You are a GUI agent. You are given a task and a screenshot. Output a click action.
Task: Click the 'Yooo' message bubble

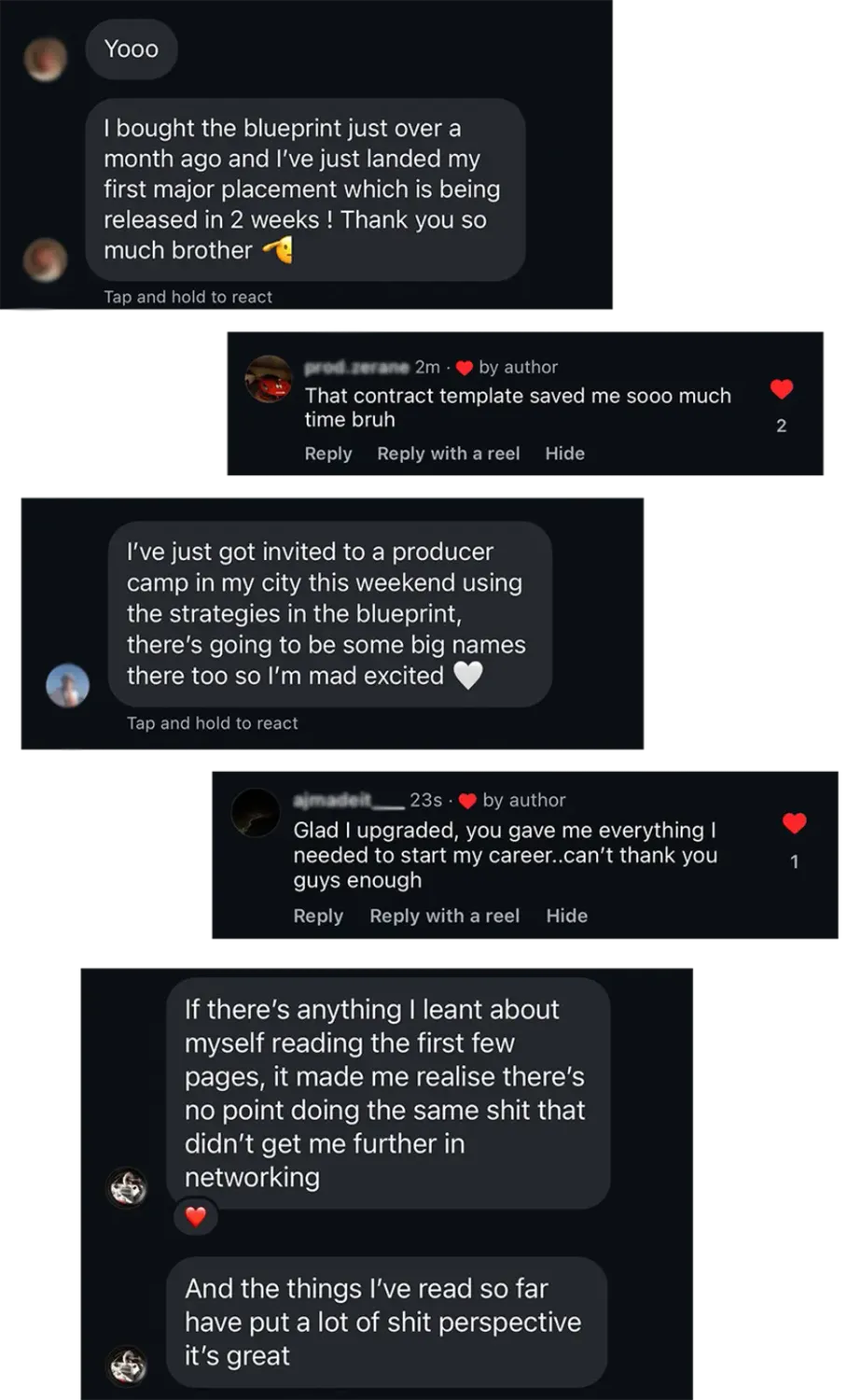tap(132, 49)
